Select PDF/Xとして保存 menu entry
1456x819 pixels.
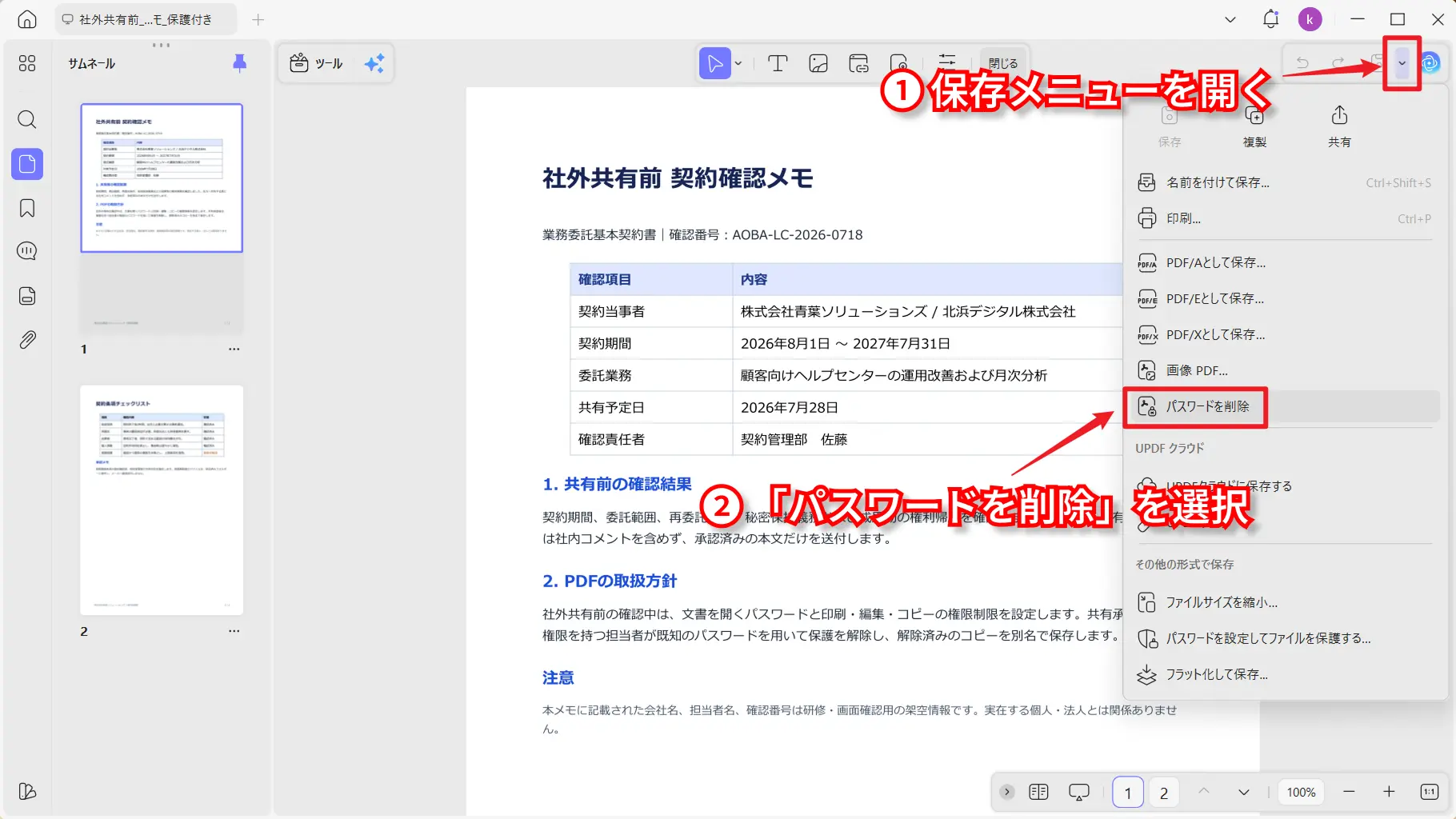[x=1284, y=334]
